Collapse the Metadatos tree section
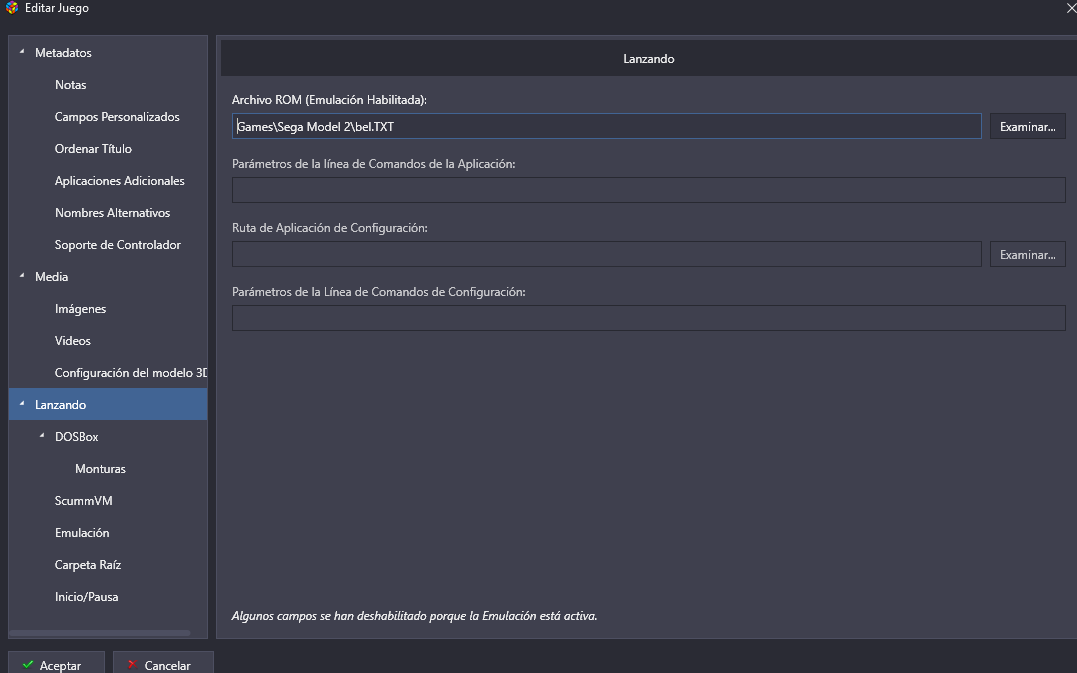Image resolution: width=1077 pixels, height=673 pixels. pos(22,52)
